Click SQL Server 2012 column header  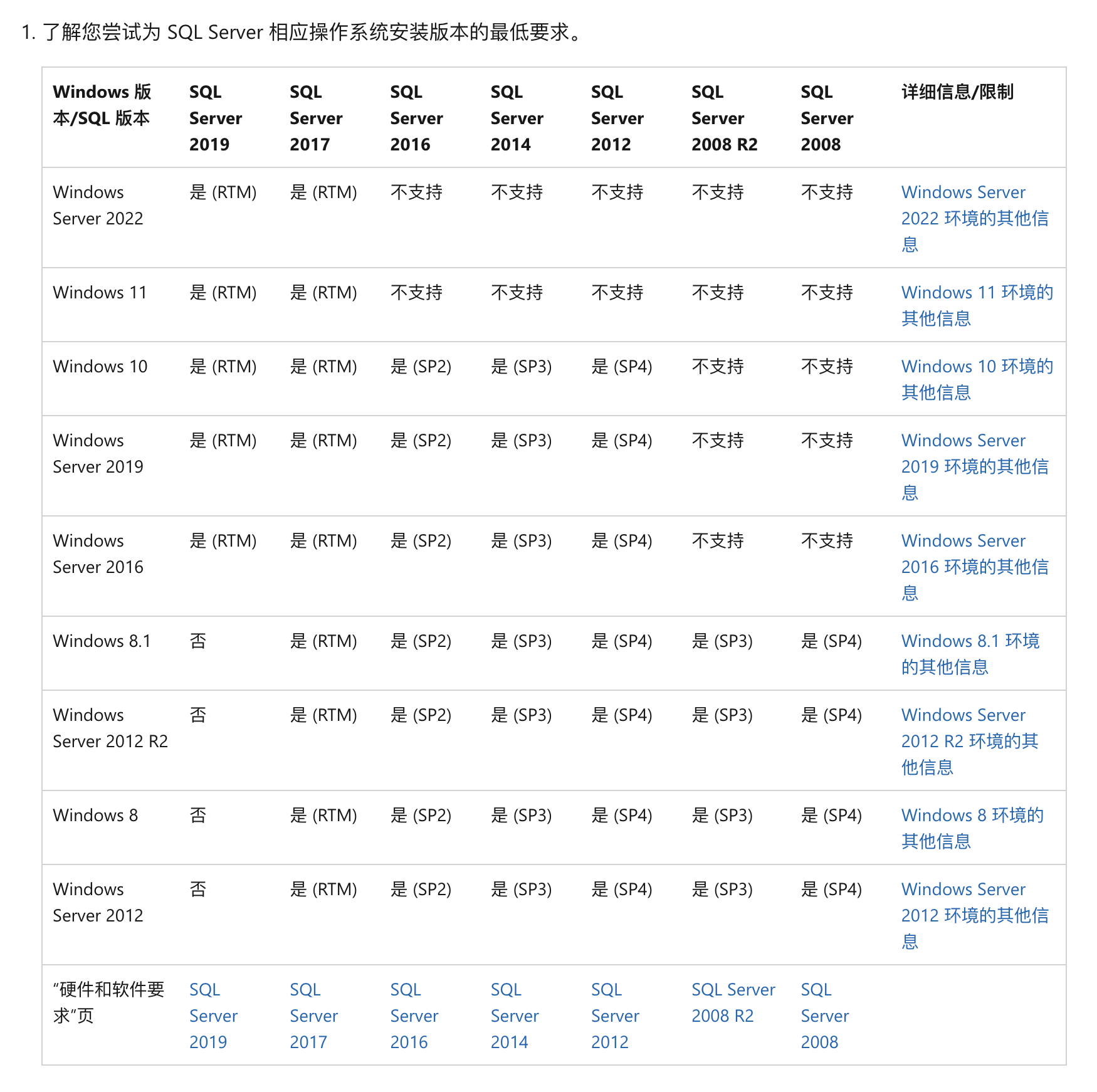[617, 118]
